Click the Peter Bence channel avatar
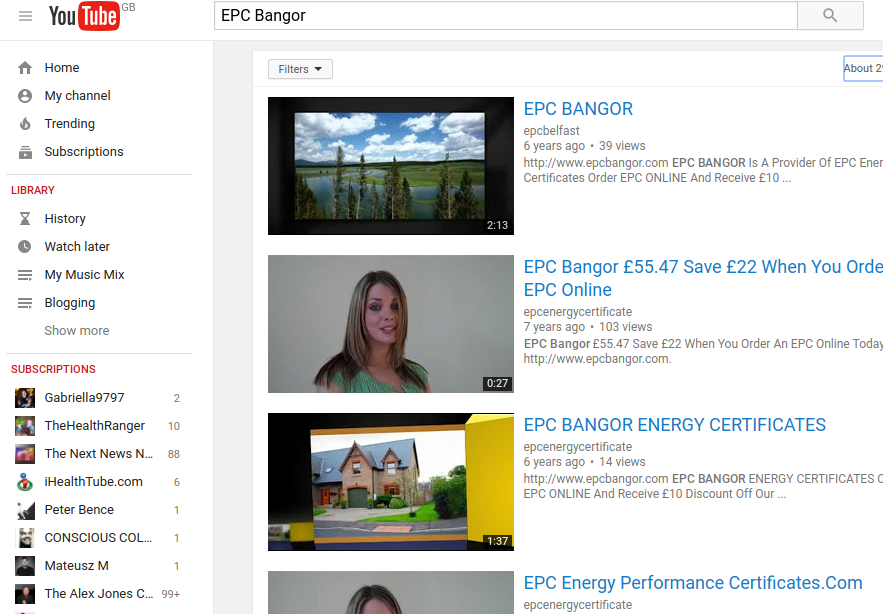The height and width of the screenshot is (614, 883). 25,510
